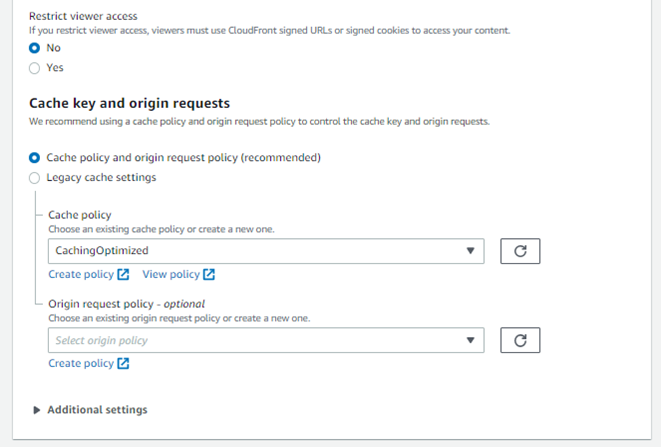The image size is (661, 447).
Task: Click external-link icon after Cache policy's Create policy
Action: click(123, 275)
